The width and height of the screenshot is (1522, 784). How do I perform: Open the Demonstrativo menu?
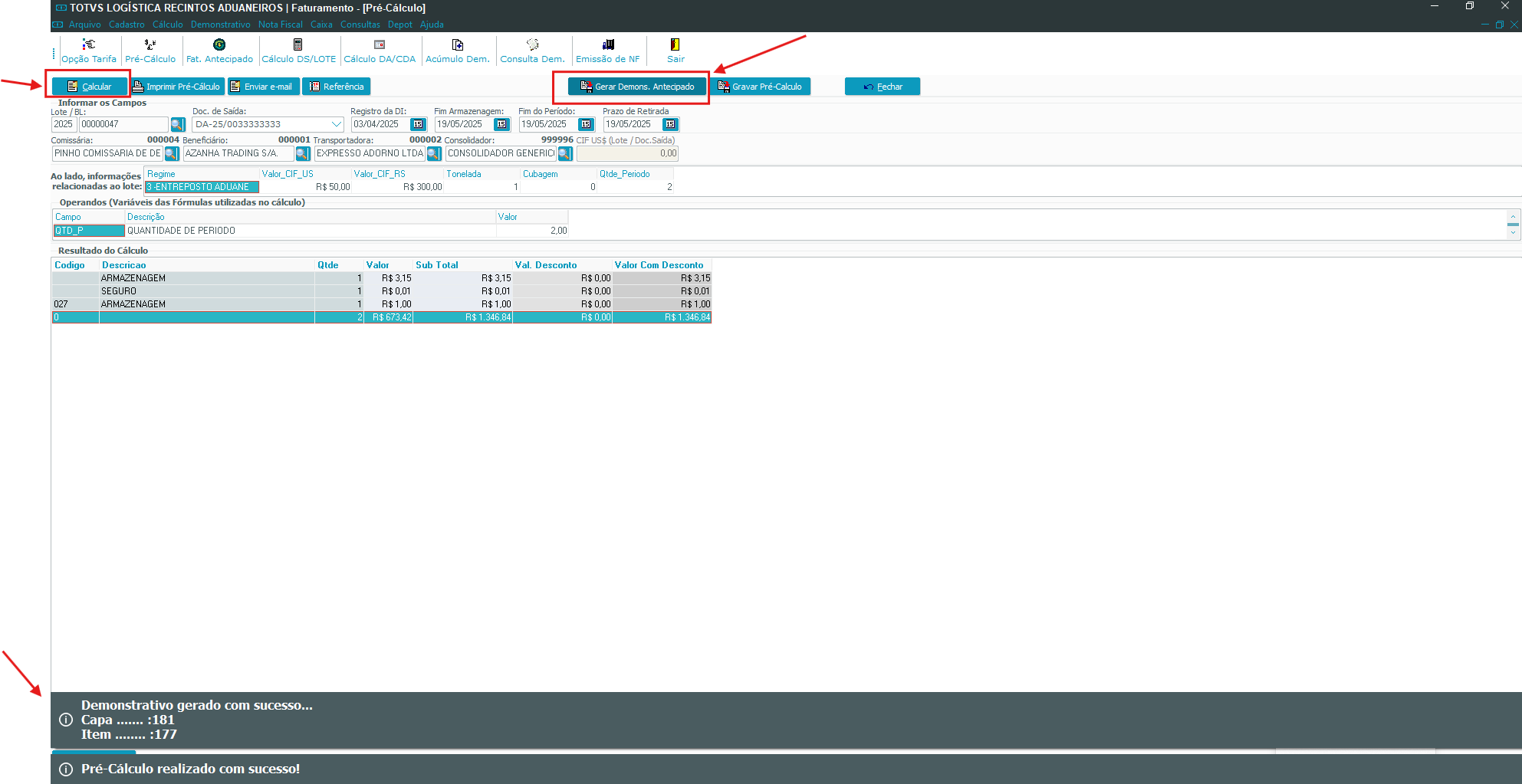220,25
